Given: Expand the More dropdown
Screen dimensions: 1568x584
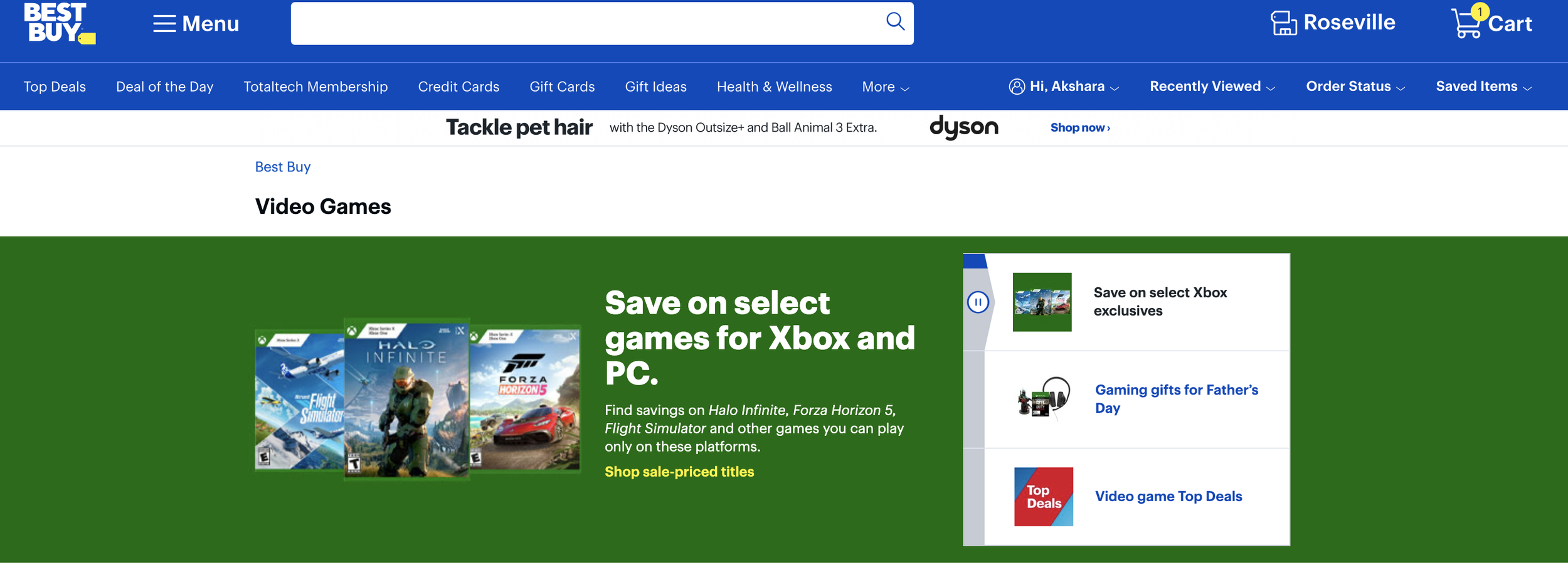Looking at the screenshot, I should pyautogui.click(x=885, y=87).
